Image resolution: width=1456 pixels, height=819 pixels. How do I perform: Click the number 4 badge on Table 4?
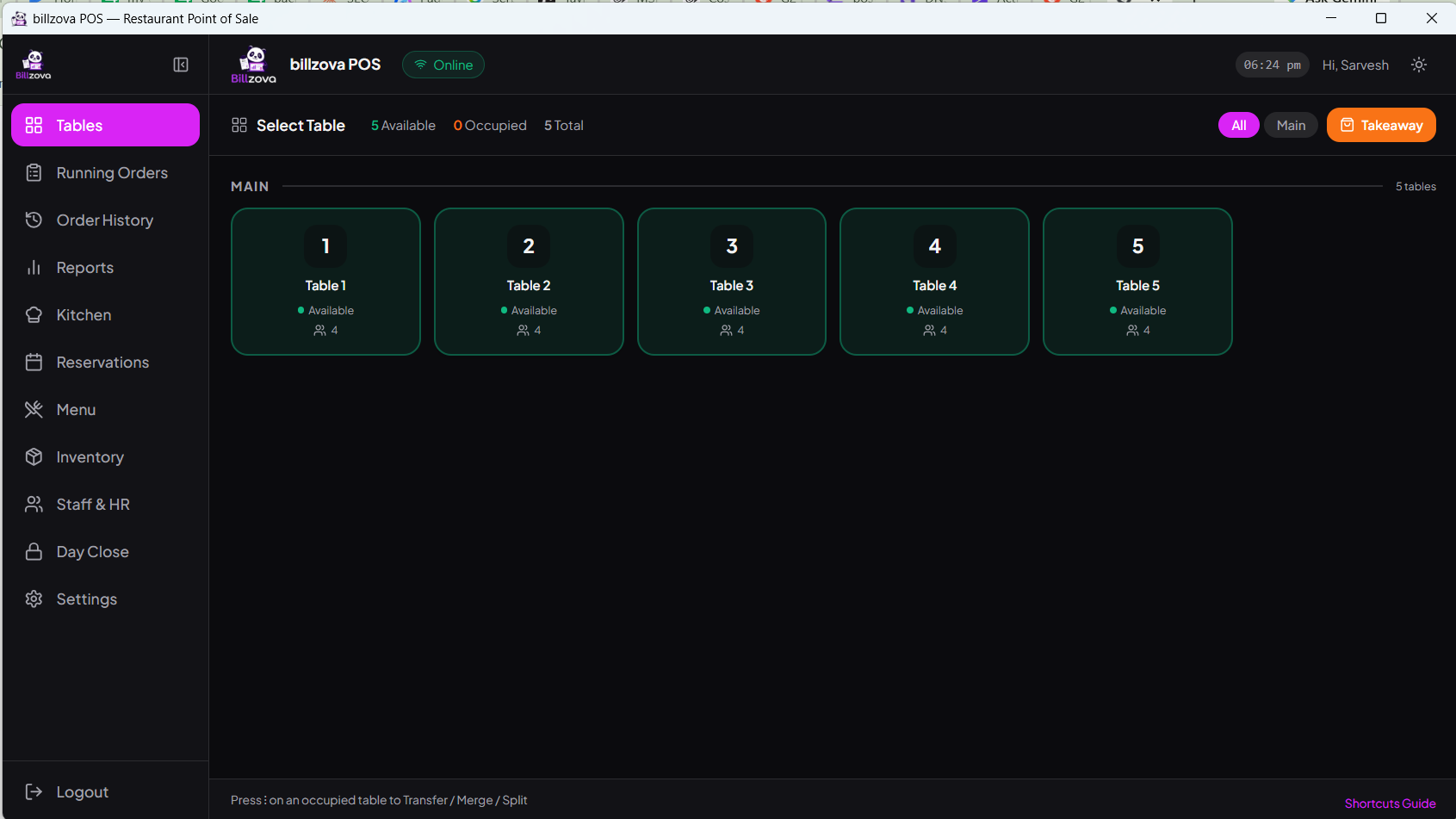pos(935,246)
